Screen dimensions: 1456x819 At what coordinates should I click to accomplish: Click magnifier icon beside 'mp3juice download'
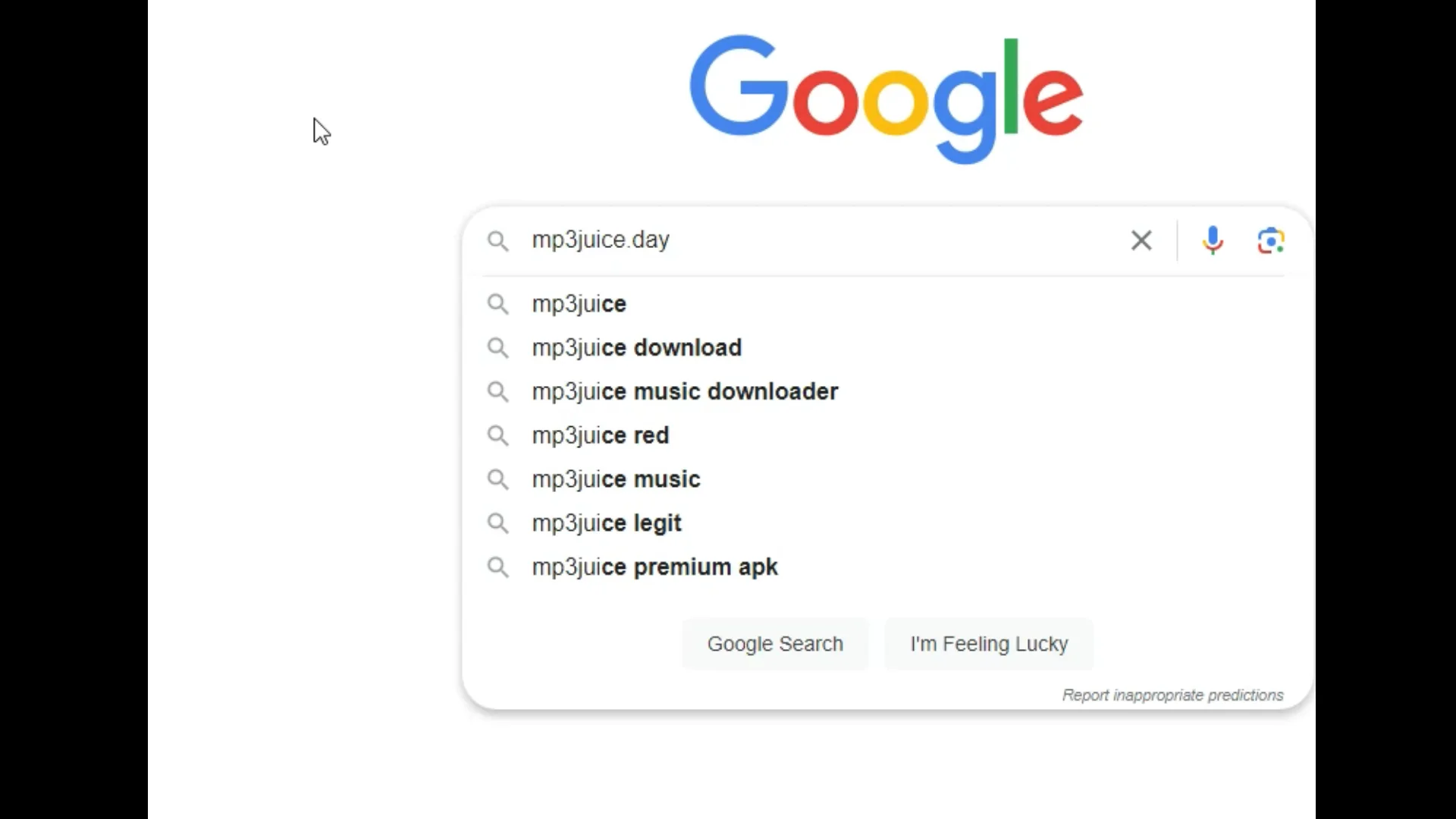coord(497,348)
